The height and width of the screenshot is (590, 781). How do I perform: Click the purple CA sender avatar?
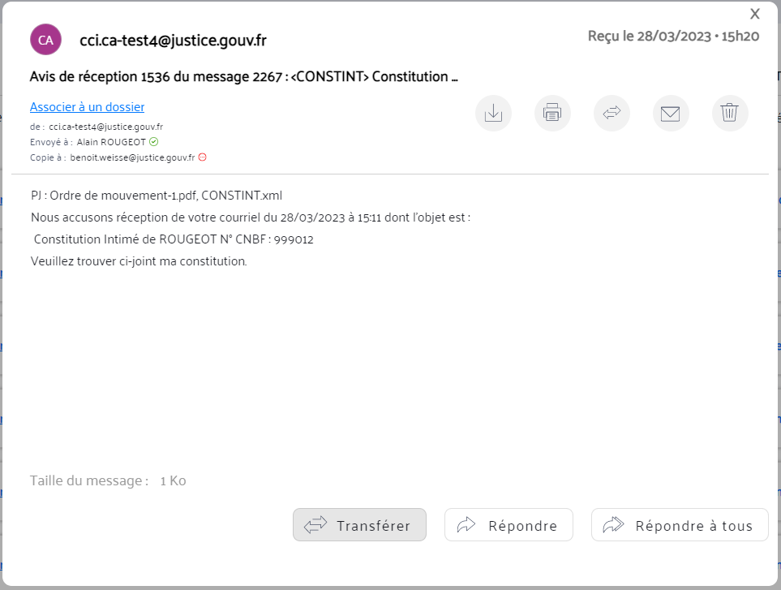tap(46, 40)
